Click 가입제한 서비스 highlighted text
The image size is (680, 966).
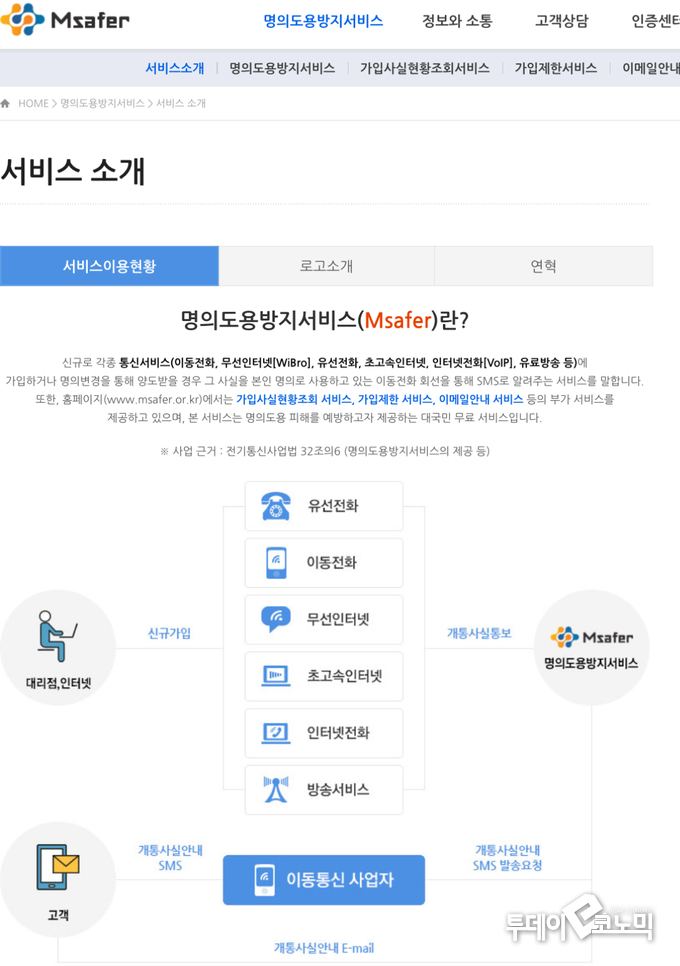point(395,399)
